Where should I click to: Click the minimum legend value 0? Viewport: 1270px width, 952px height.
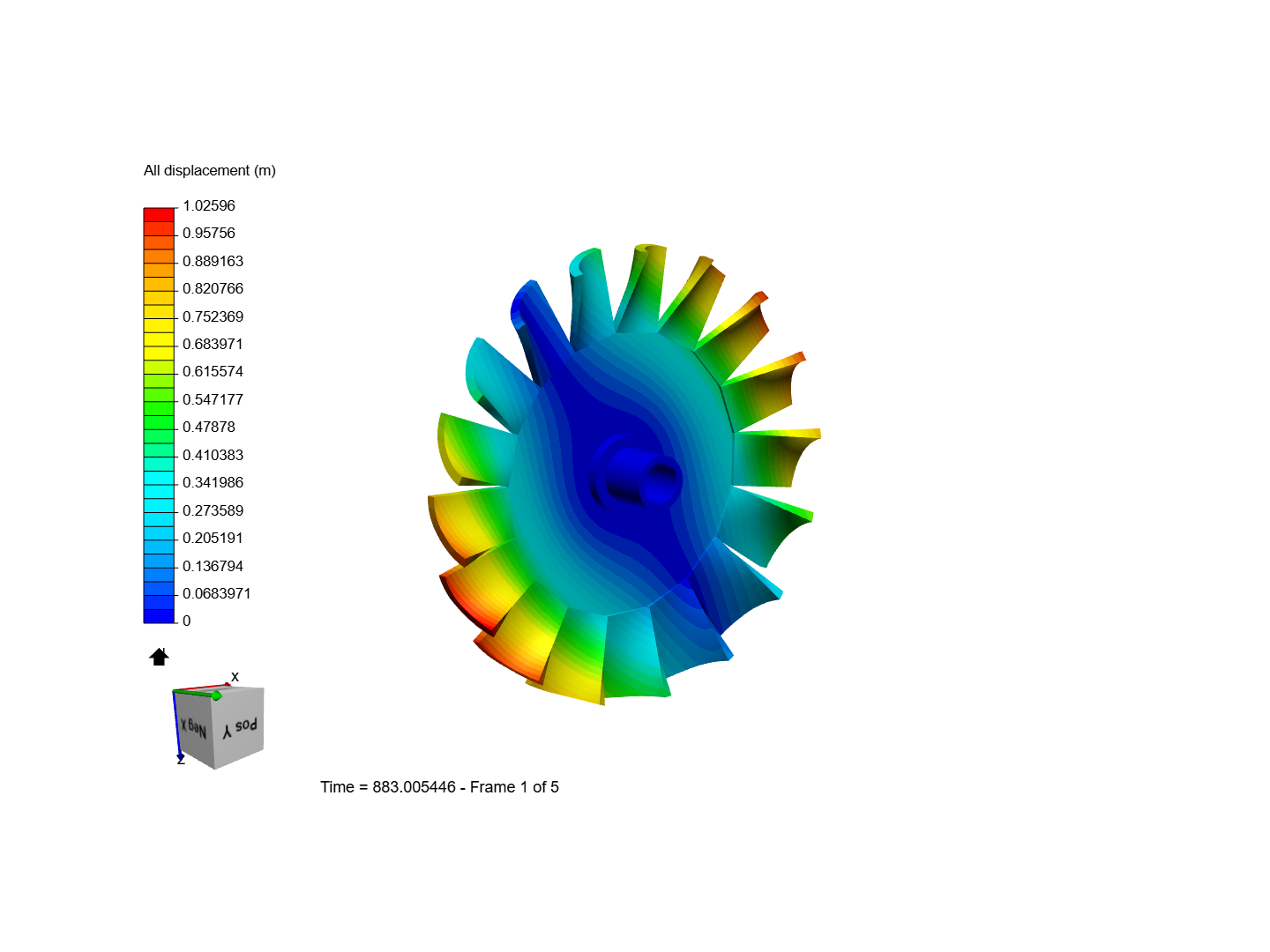186,621
